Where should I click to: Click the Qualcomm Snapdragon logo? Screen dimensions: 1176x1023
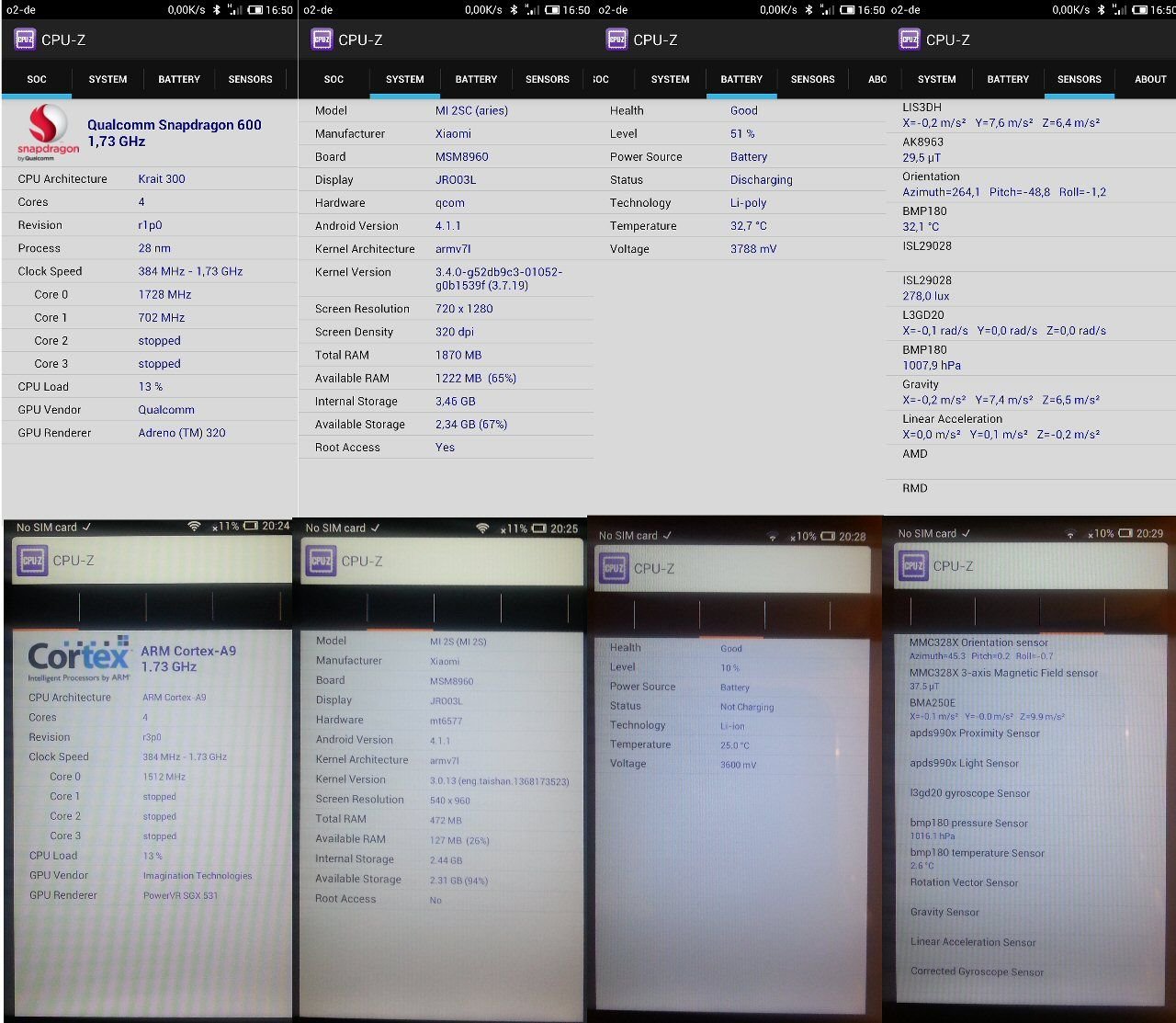[48, 133]
